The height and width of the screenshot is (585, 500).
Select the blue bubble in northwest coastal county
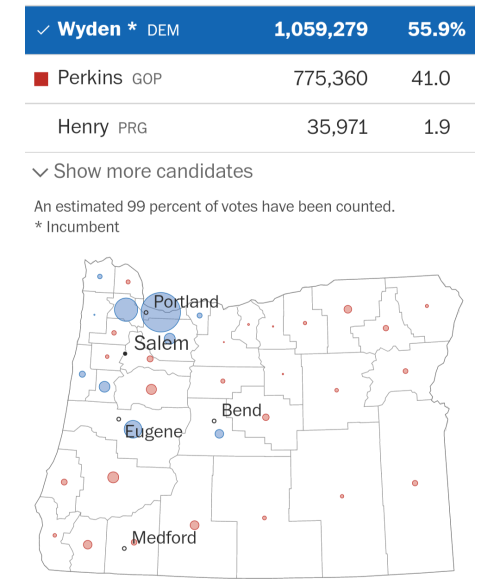click(100, 276)
